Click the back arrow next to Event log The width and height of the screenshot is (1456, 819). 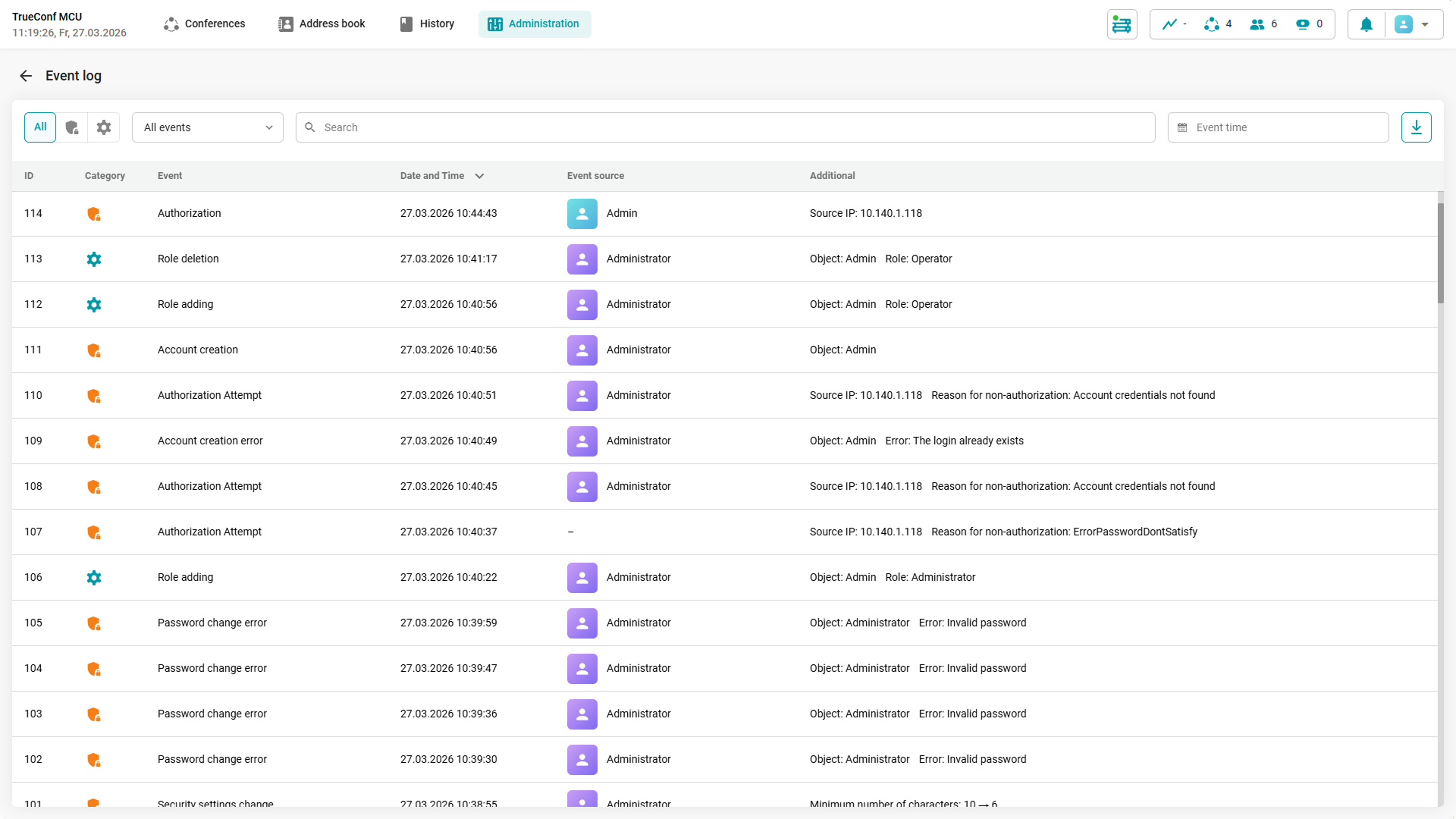click(x=26, y=76)
